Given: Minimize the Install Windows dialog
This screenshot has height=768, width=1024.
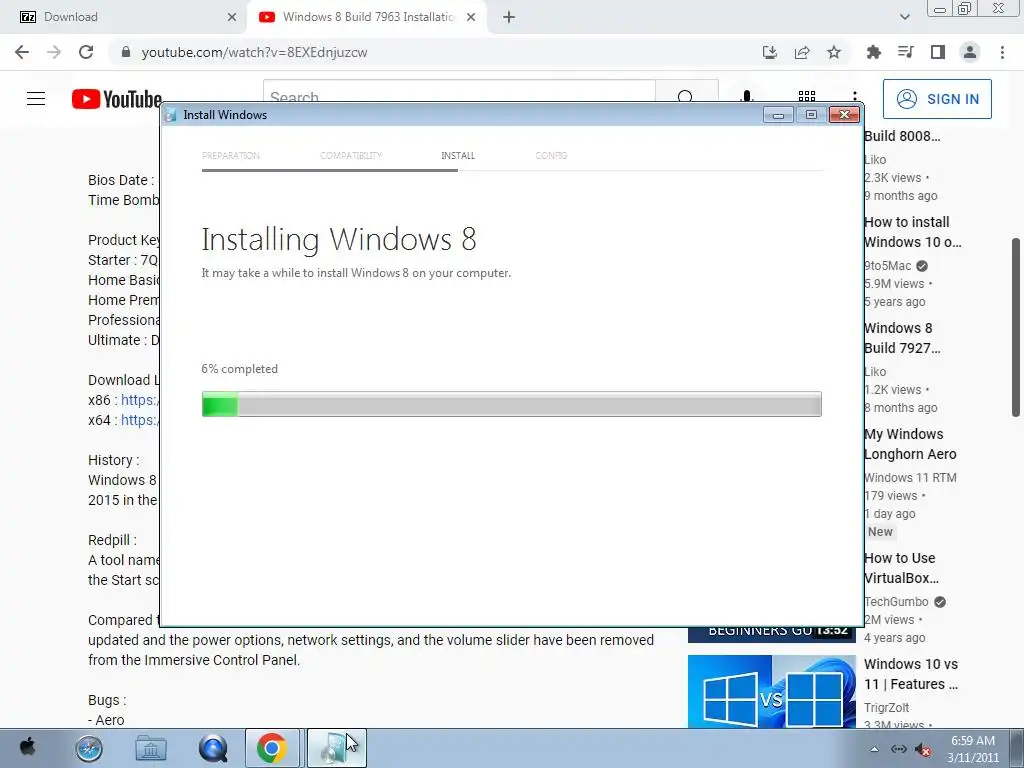Looking at the screenshot, I should 778,115.
